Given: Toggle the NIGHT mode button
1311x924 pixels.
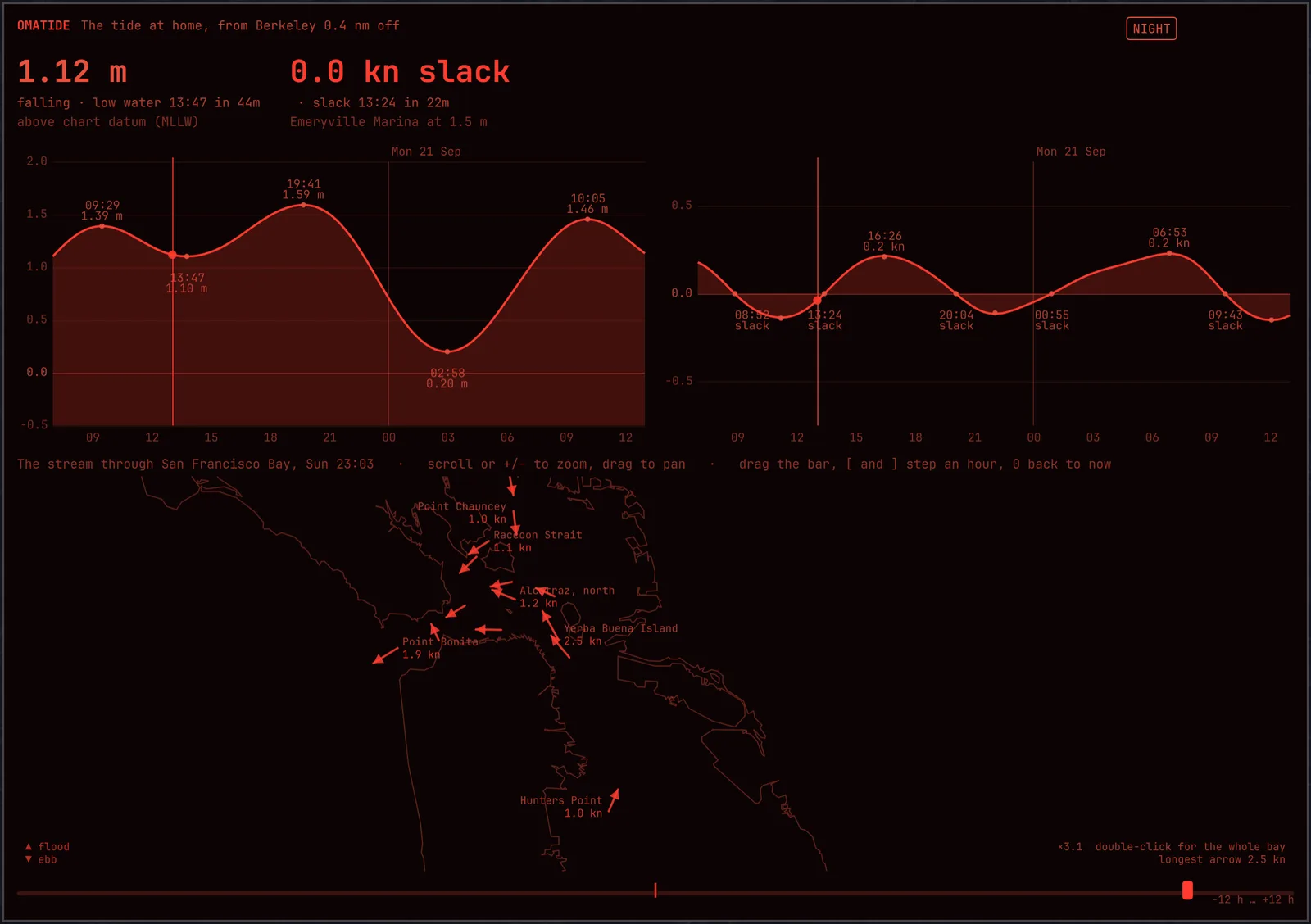Looking at the screenshot, I should [1151, 29].
